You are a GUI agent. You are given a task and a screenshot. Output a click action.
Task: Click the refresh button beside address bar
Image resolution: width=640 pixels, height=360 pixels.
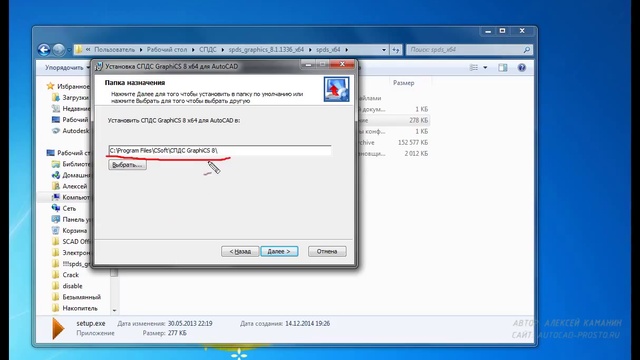tap(396, 50)
